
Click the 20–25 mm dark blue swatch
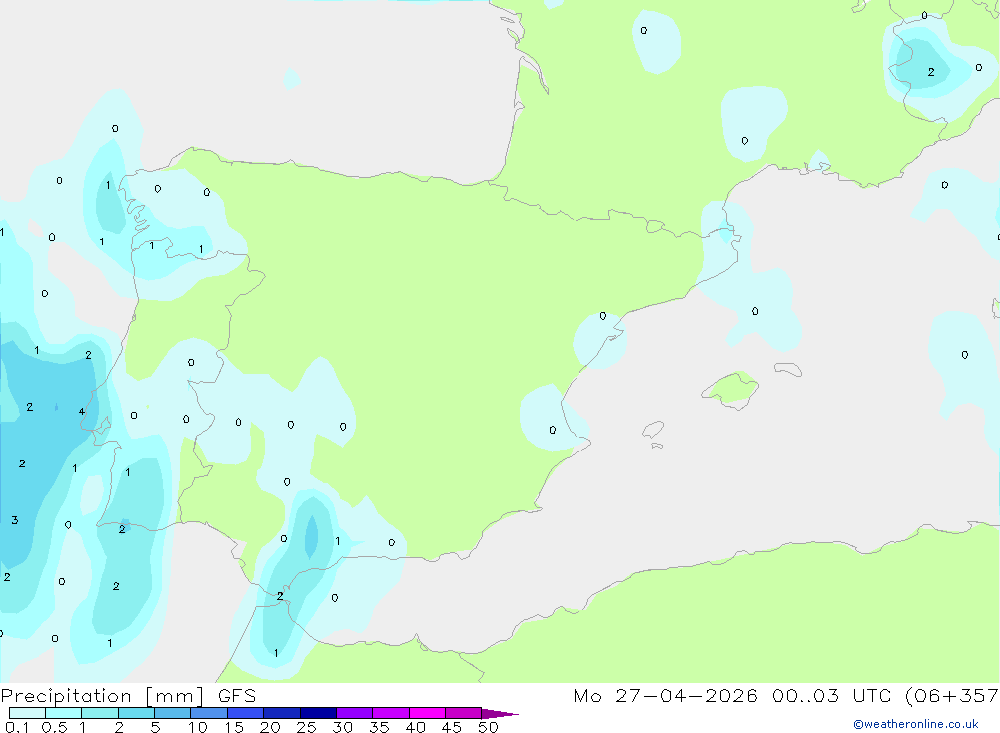[282, 713]
